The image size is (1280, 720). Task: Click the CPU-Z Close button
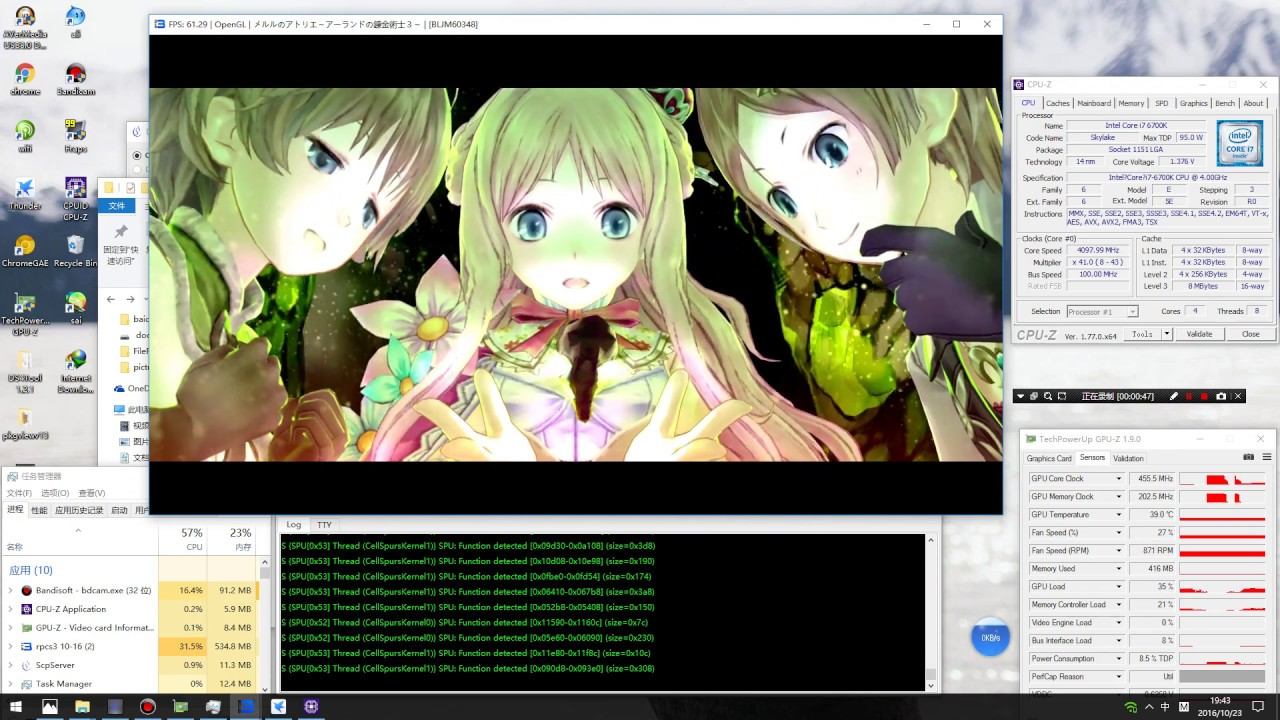coord(1250,334)
